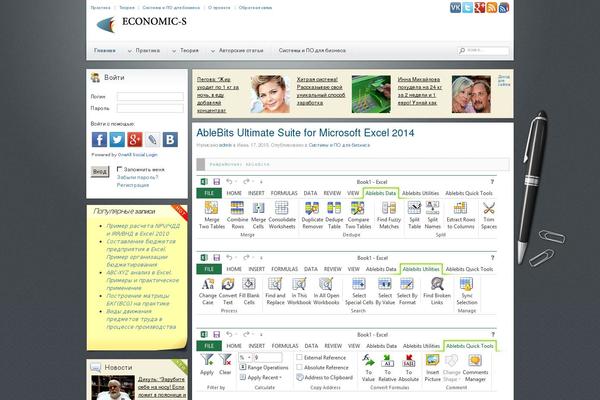Launch the Find Broken Links tool
The height and width of the screenshot is (400, 600).
click(437, 292)
